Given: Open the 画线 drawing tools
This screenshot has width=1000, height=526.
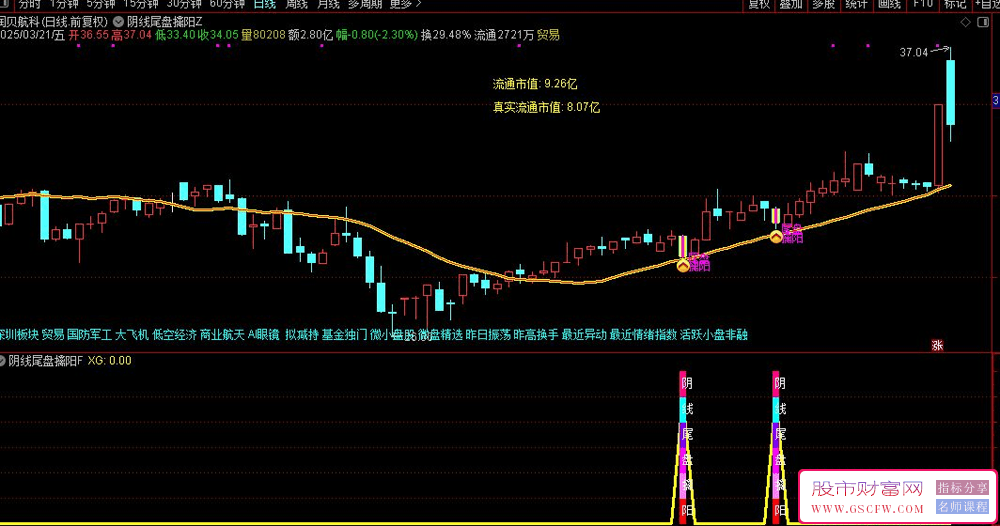Looking at the screenshot, I should (x=889, y=4).
